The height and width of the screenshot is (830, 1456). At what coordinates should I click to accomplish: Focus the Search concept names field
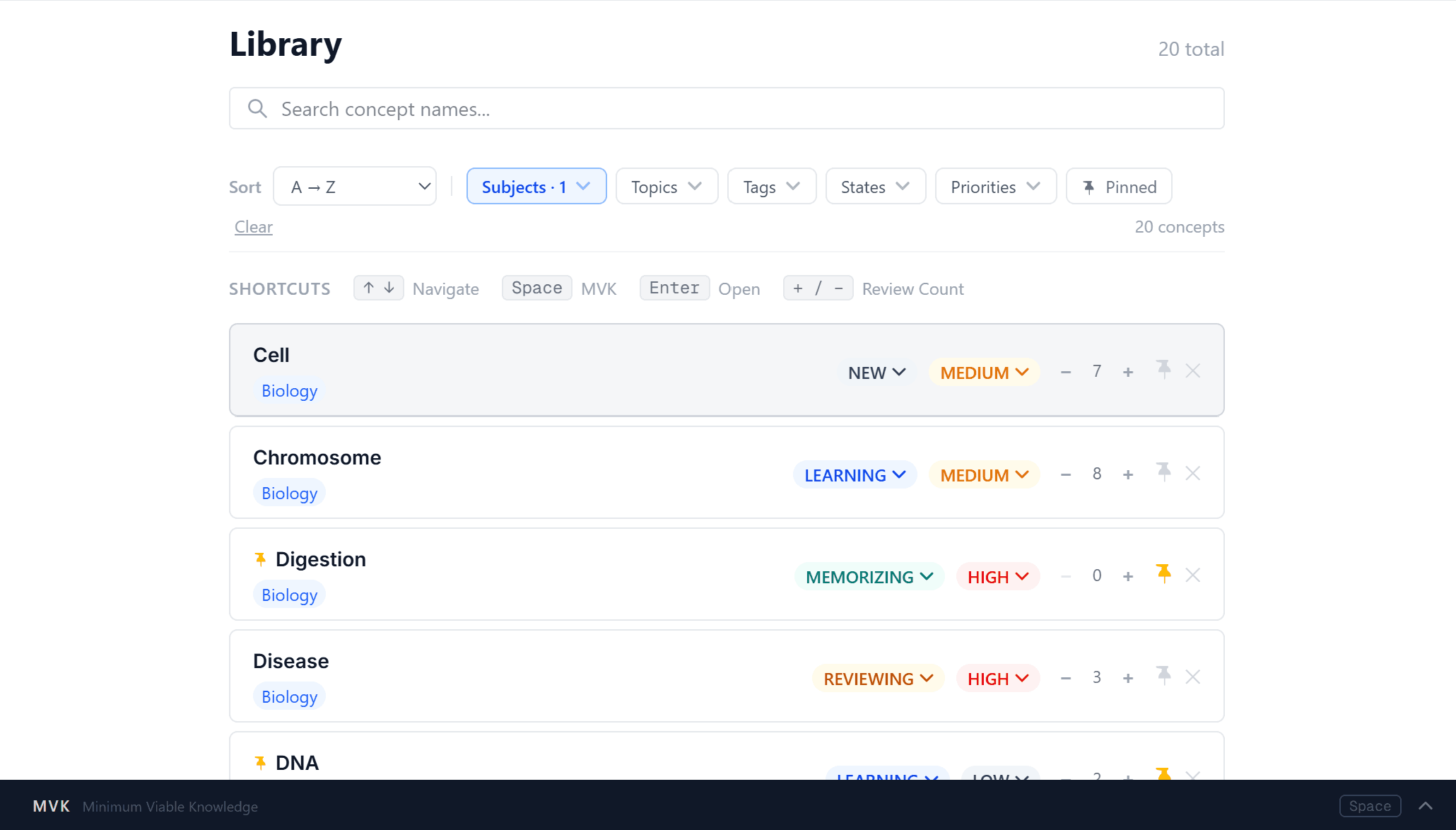pos(727,109)
